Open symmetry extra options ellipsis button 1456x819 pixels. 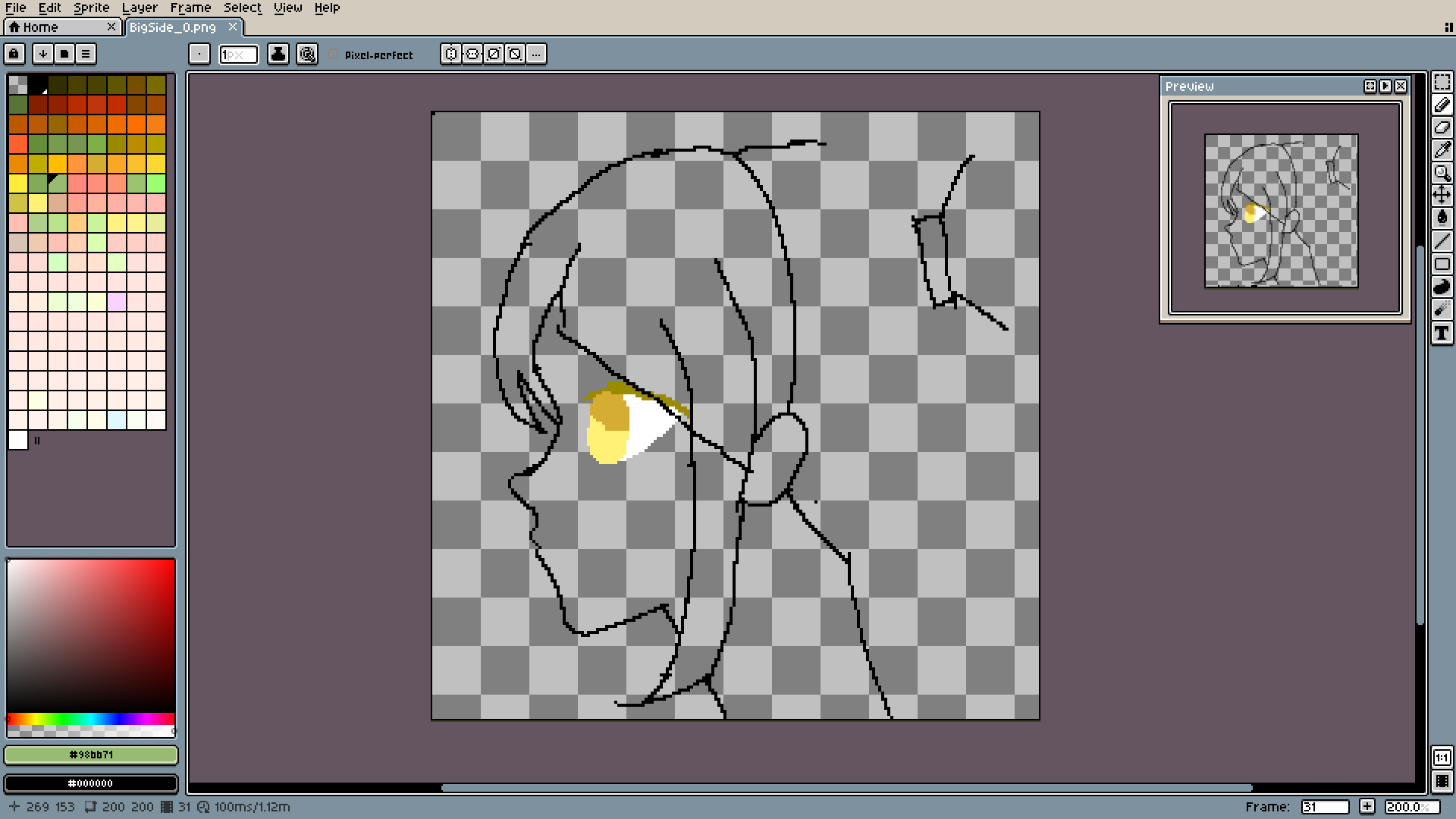536,54
